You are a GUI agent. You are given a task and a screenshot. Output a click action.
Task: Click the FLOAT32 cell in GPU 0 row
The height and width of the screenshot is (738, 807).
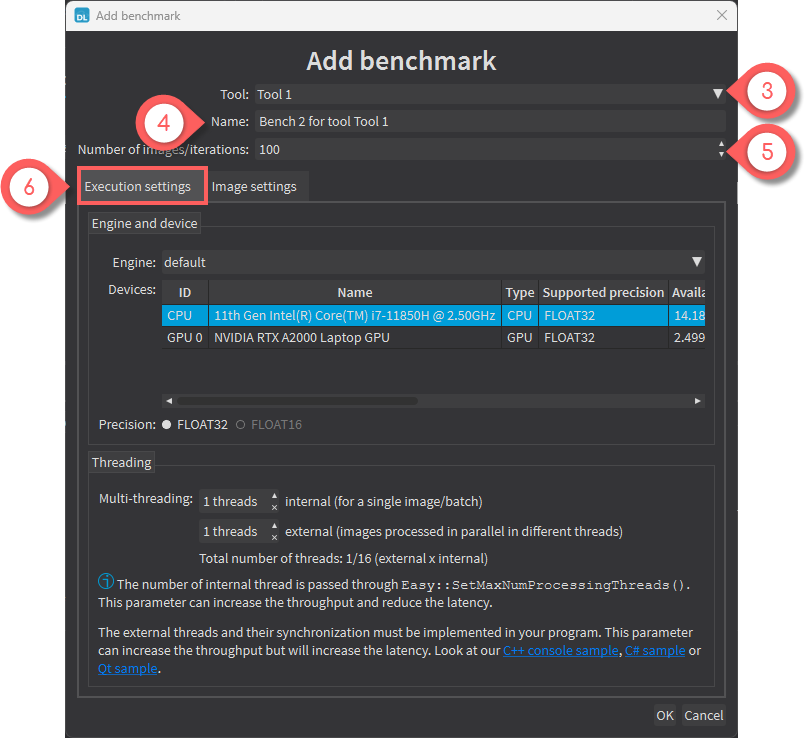603,338
